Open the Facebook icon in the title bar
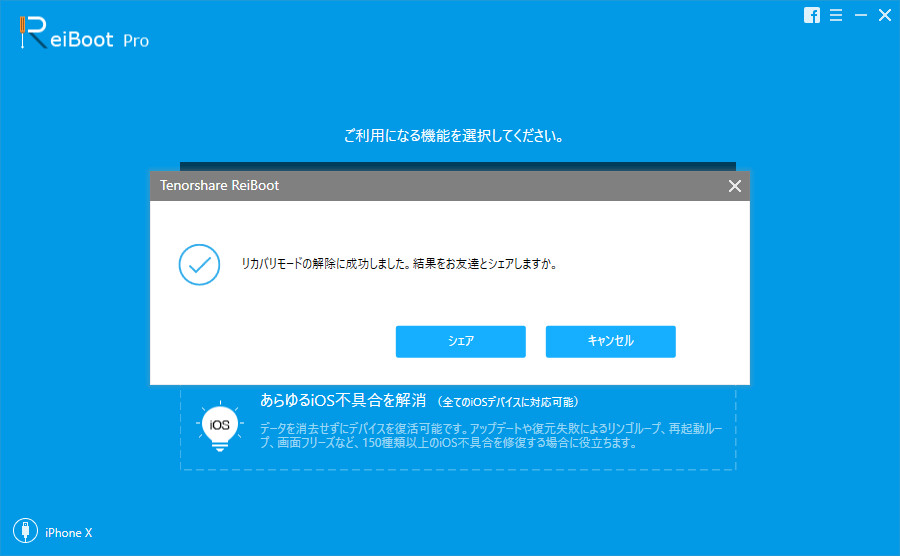The width and height of the screenshot is (900, 556). coord(812,15)
